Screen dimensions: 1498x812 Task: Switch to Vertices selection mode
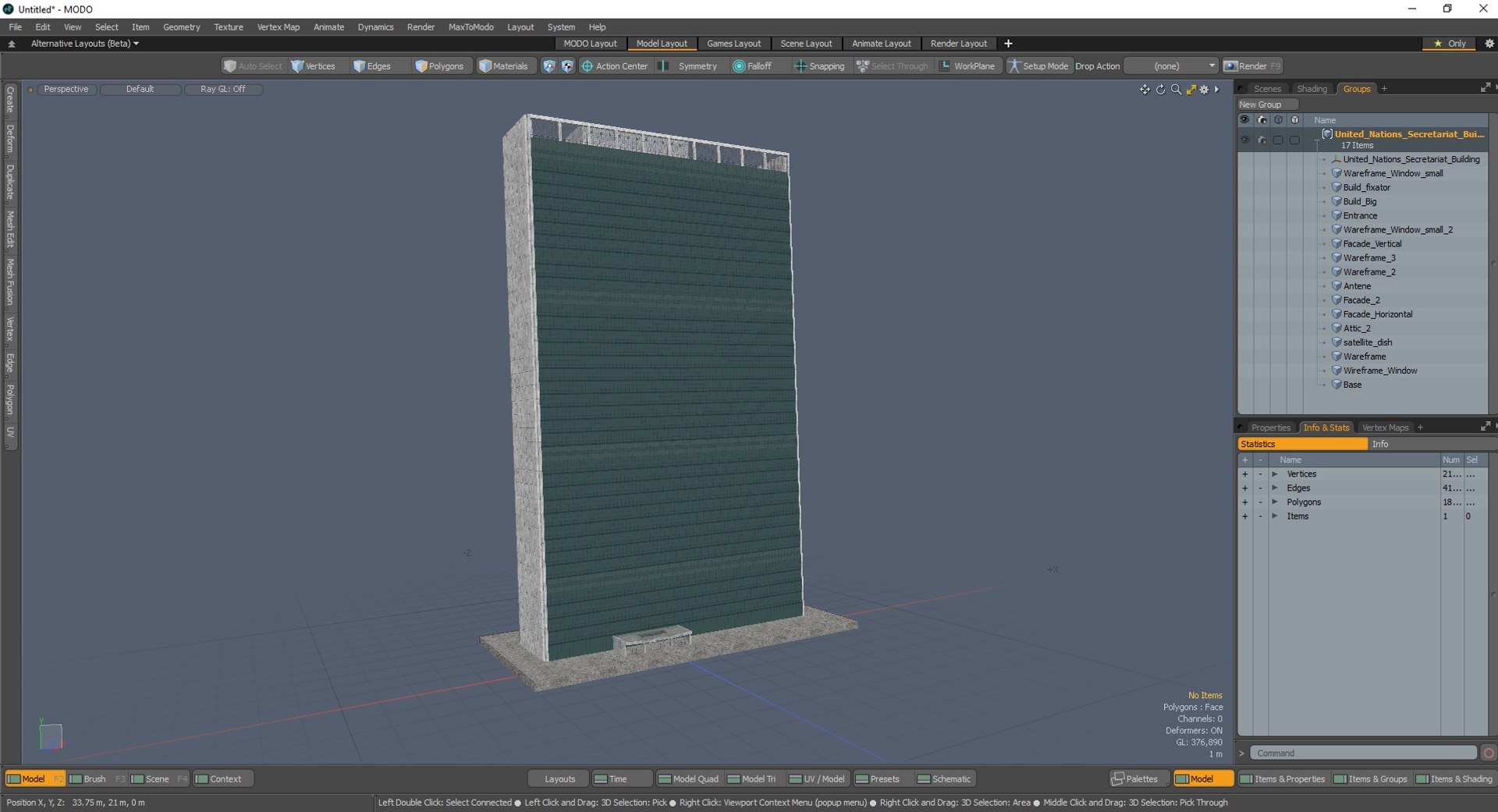pos(314,66)
